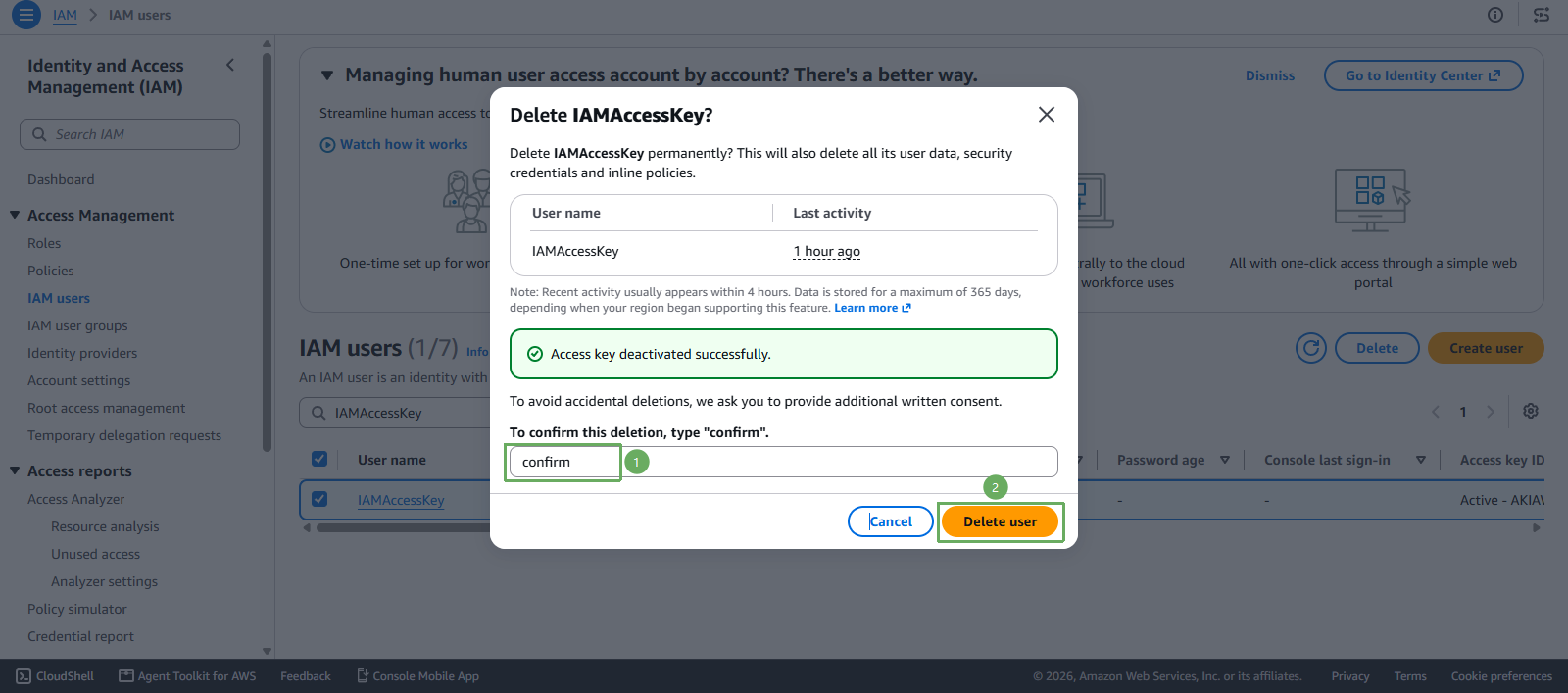Dismiss the Identity Center banner
1568x693 pixels.
pos(1270,75)
